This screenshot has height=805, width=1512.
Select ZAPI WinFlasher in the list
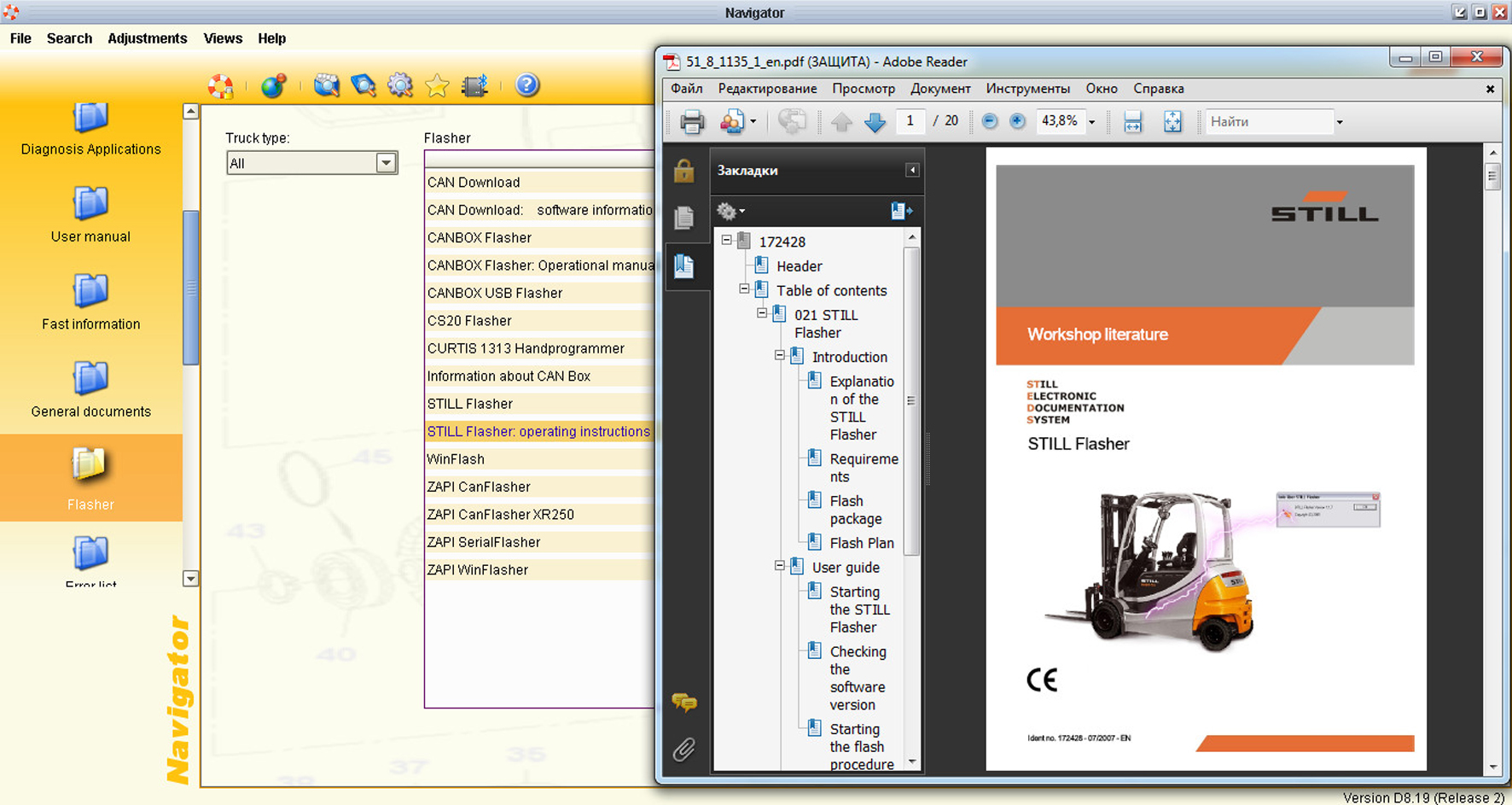(478, 569)
